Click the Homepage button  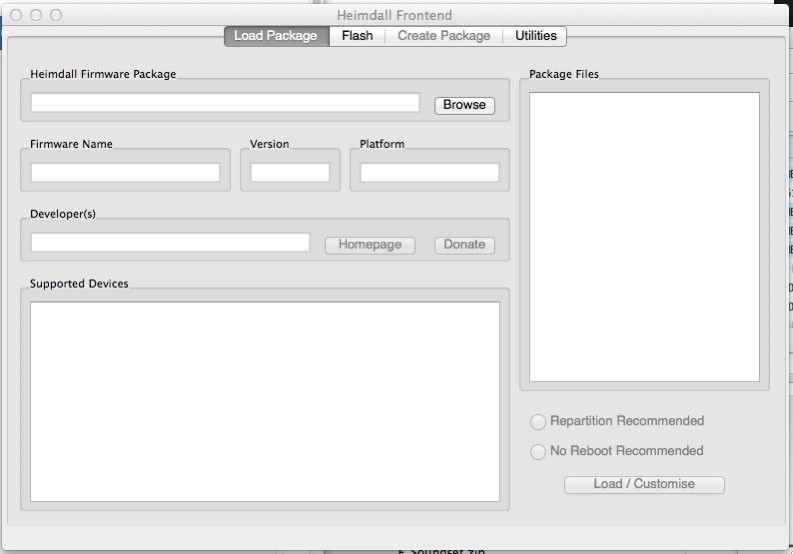coord(370,245)
